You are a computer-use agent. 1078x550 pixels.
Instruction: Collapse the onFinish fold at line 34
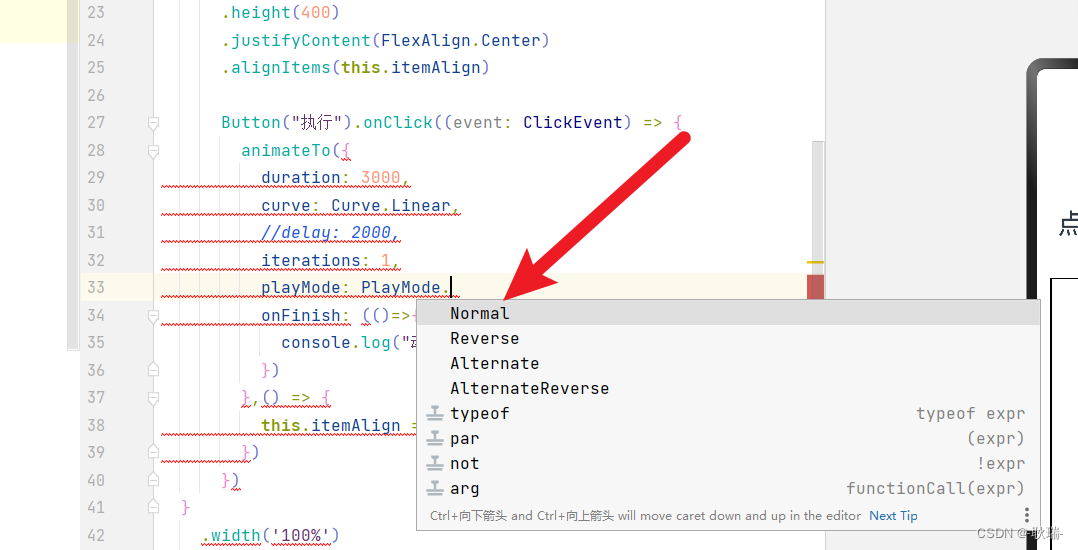click(x=153, y=316)
